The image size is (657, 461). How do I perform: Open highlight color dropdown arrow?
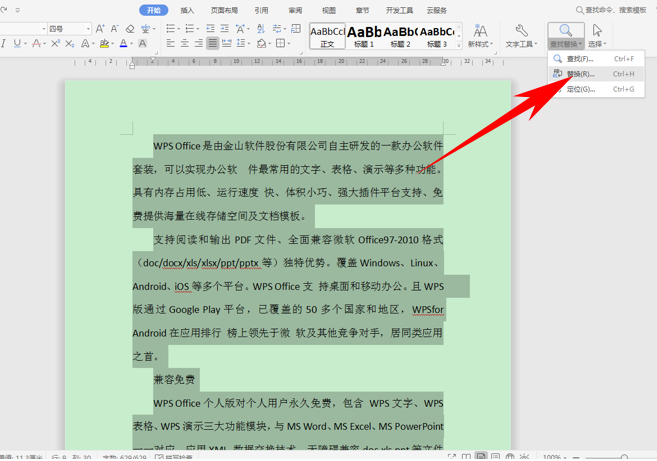point(112,44)
